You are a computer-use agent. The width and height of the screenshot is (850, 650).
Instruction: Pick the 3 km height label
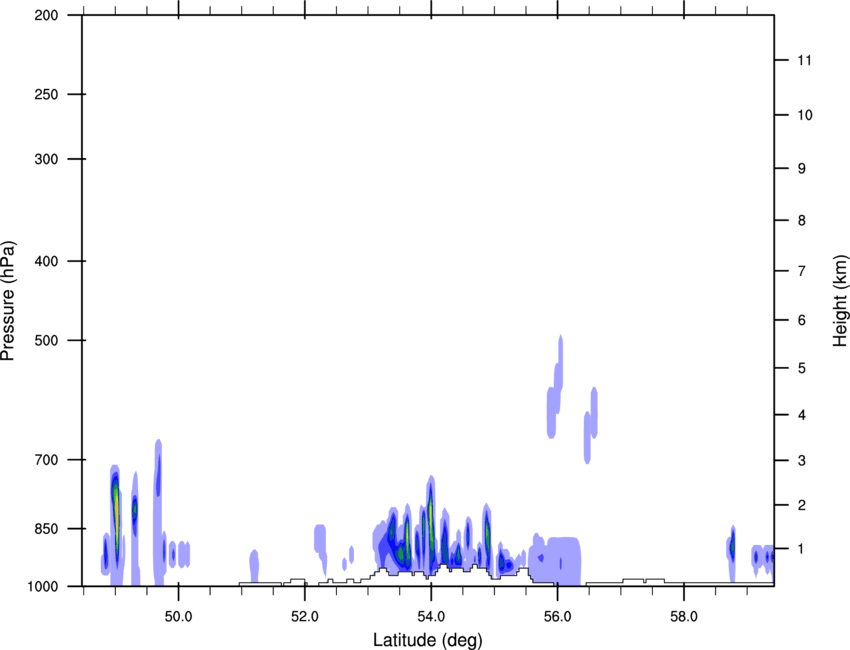point(801,461)
